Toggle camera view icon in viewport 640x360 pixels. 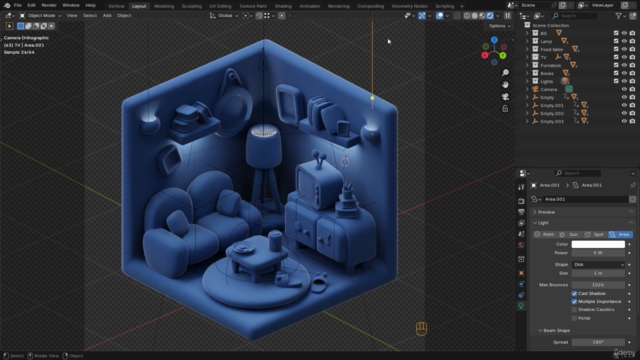point(505,97)
